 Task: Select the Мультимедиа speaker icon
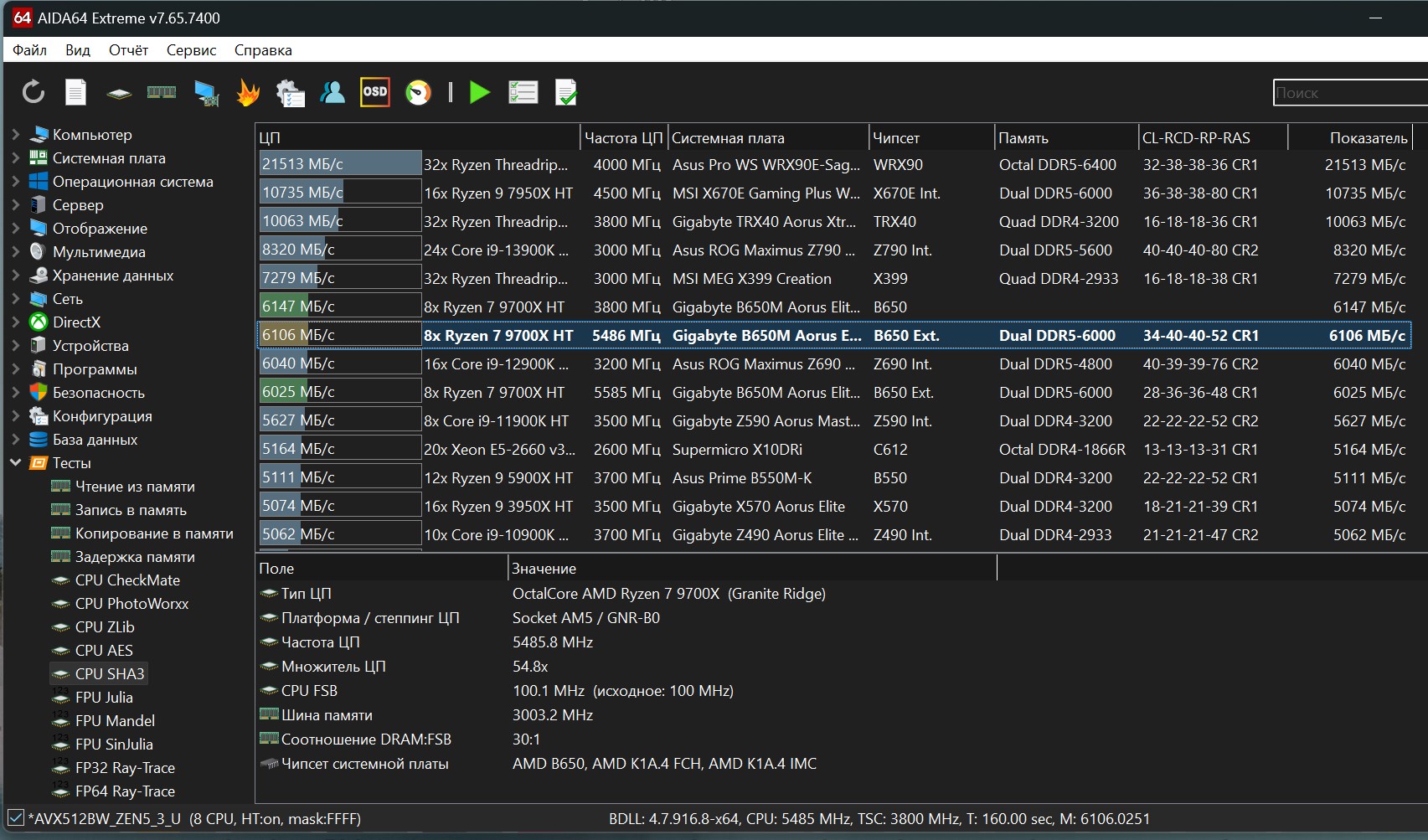[39, 251]
